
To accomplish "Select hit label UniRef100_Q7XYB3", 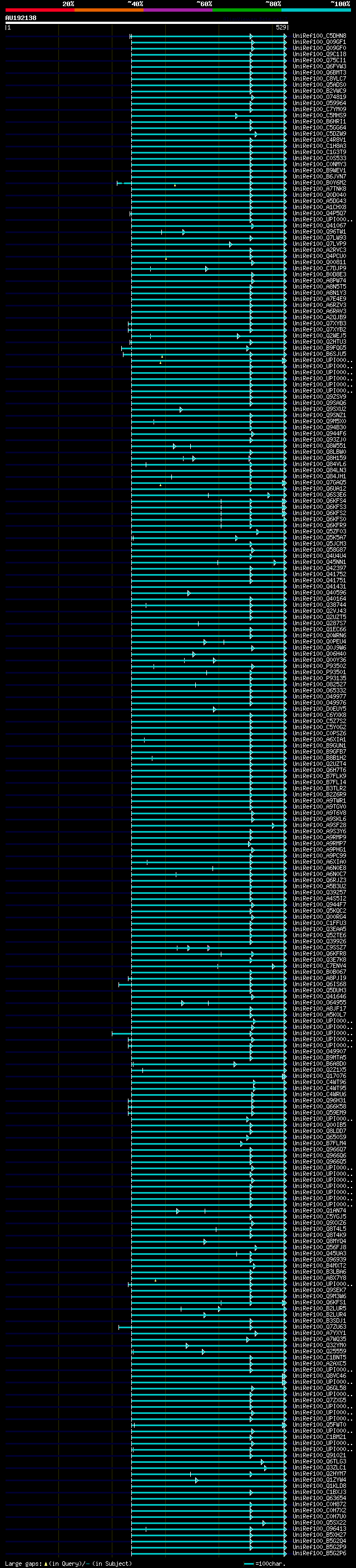I will point(319,324).
